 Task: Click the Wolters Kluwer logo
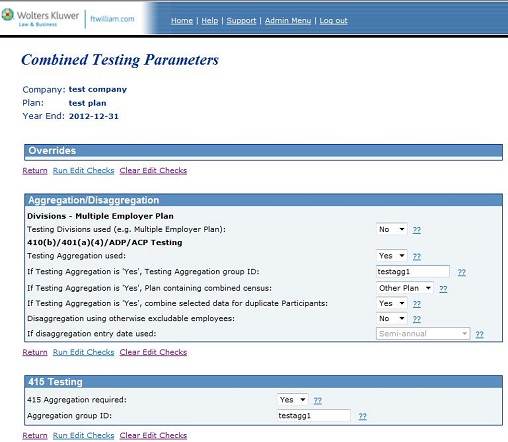pos(40,18)
